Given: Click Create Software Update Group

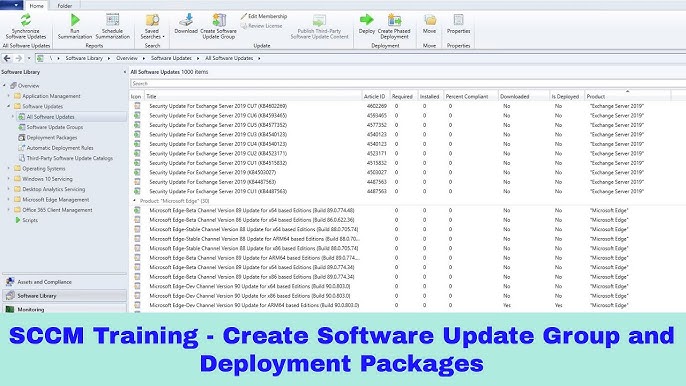Looking at the screenshot, I should 218,27.
